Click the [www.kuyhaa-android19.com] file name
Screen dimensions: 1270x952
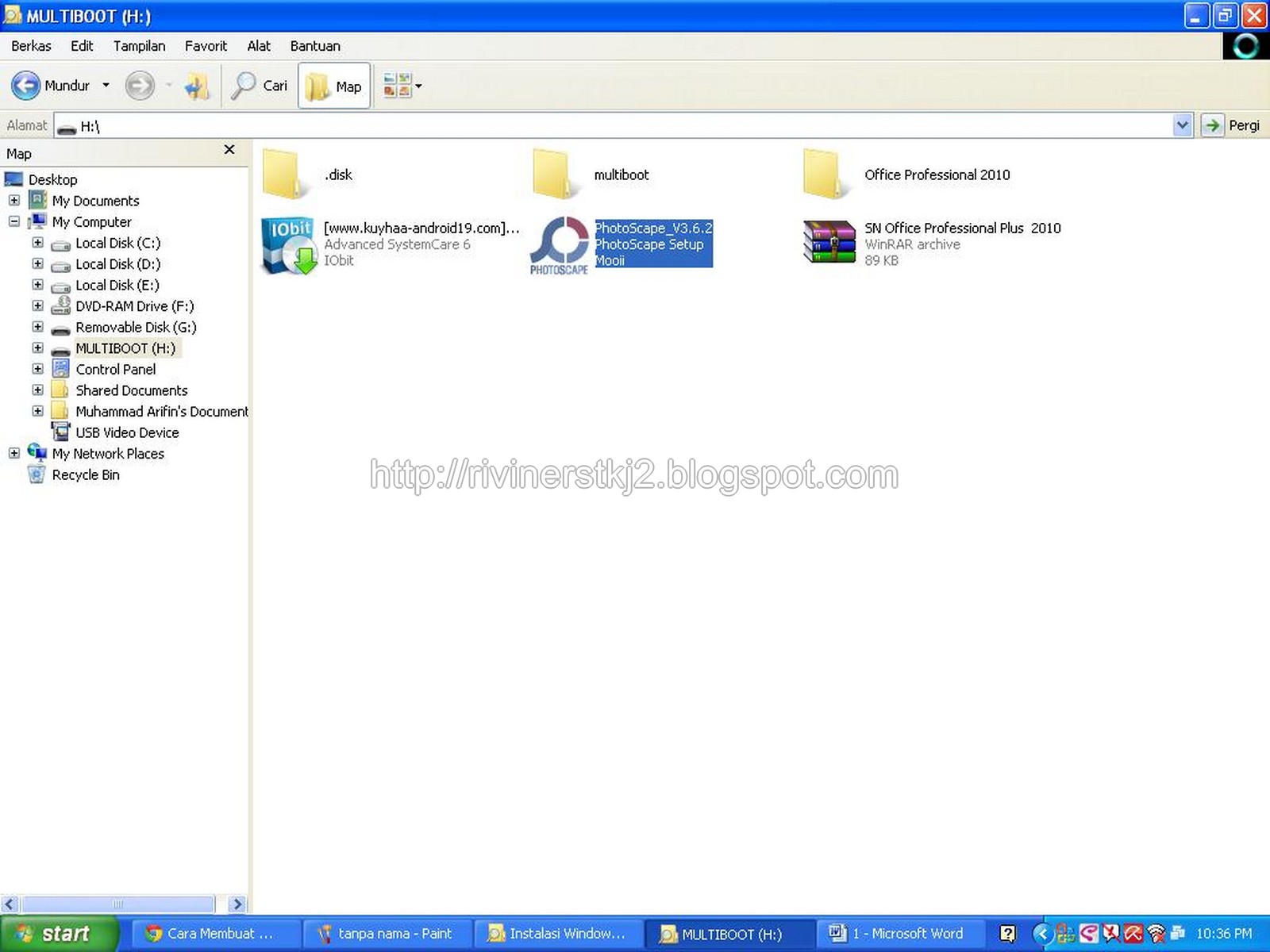[421, 228]
